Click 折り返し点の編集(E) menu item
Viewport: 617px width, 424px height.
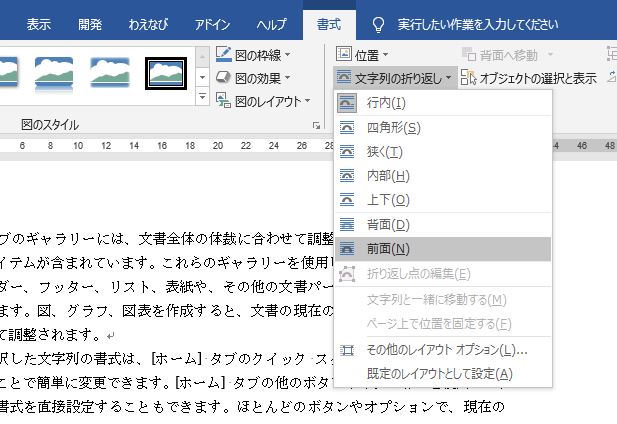[x=443, y=274]
